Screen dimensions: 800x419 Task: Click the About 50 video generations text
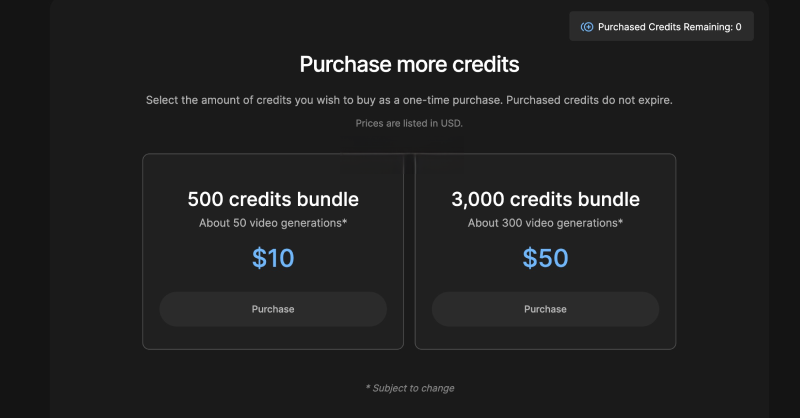[270, 222]
